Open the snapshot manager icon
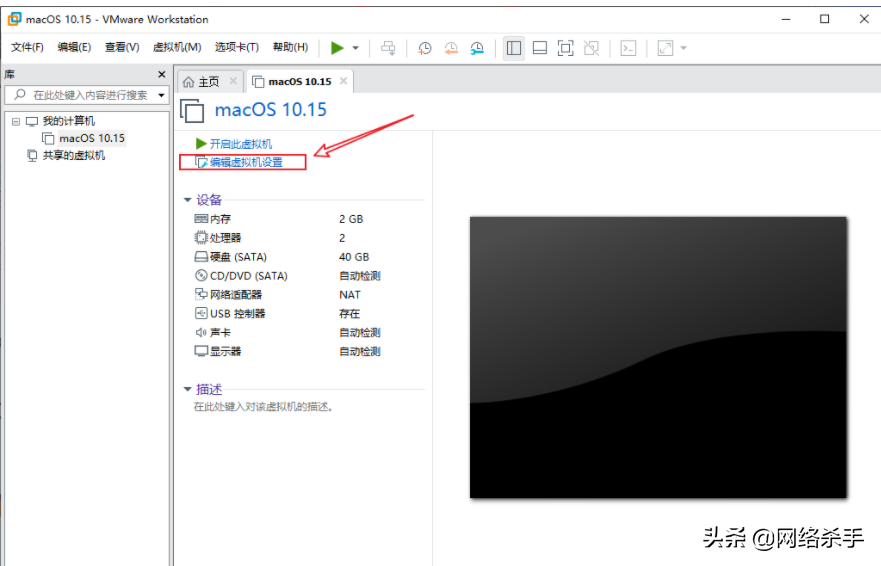881x566 pixels. [x=477, y=48]
